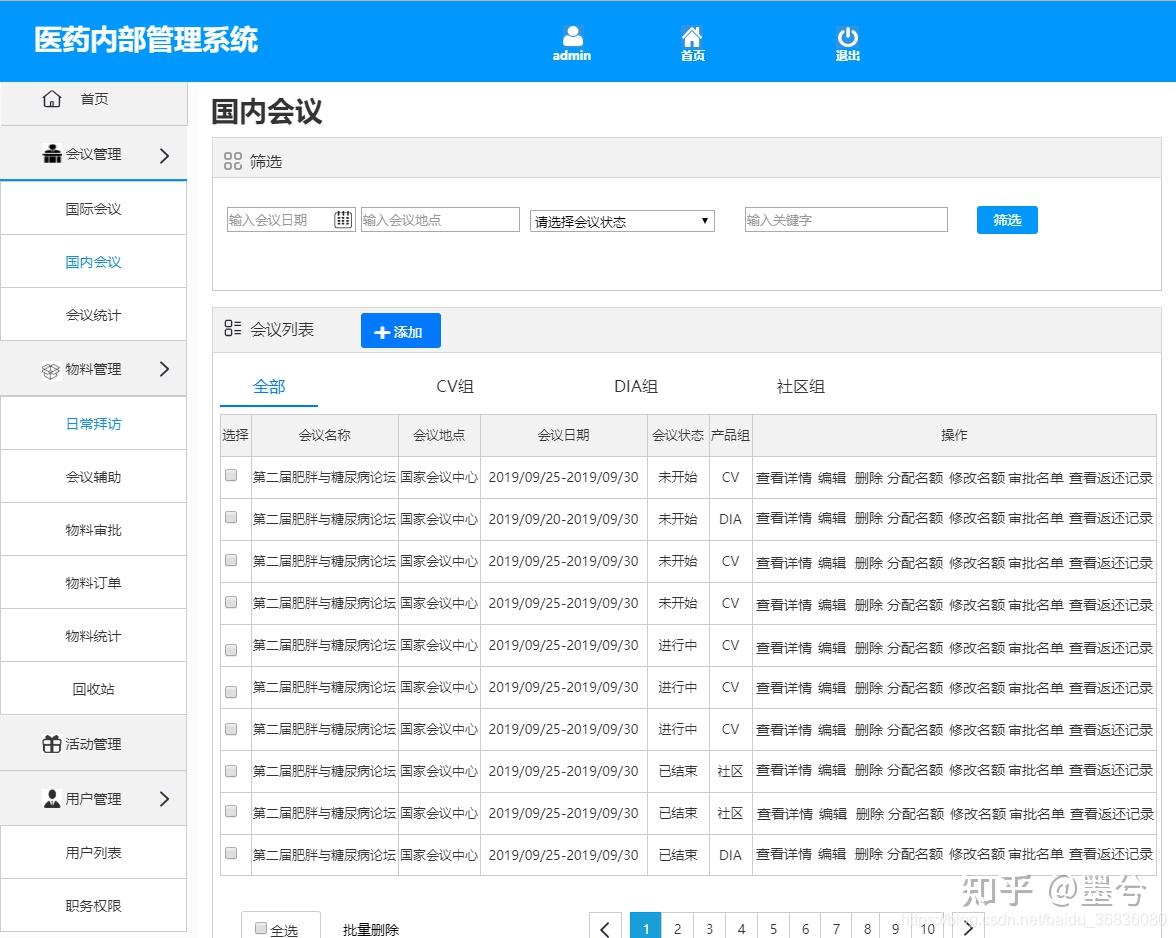The image size is (1176, 938).
Task: Open 会议辅助 in sidebar
Action: 93,477
